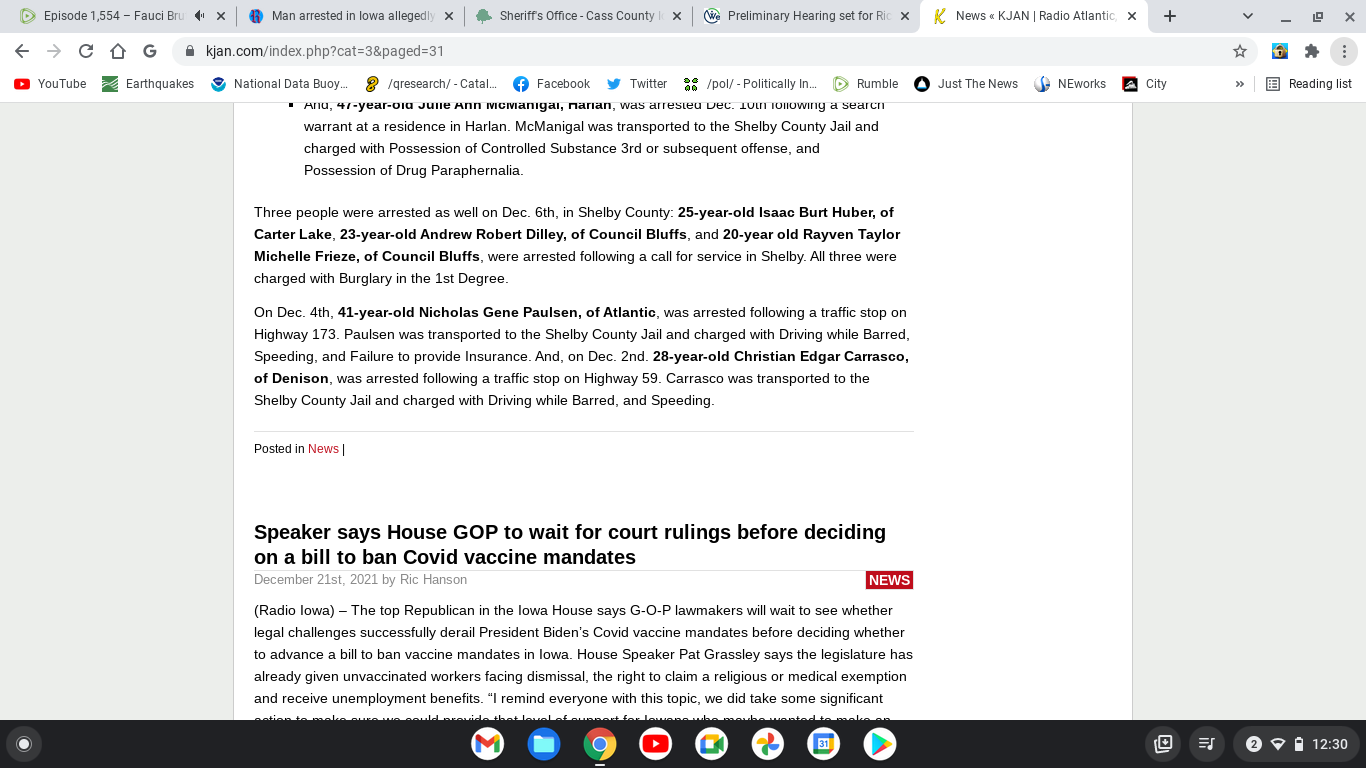
Task: Click the bold name Nicholas Gene Paulsen, of Atlantic
Action: (497, 312)
